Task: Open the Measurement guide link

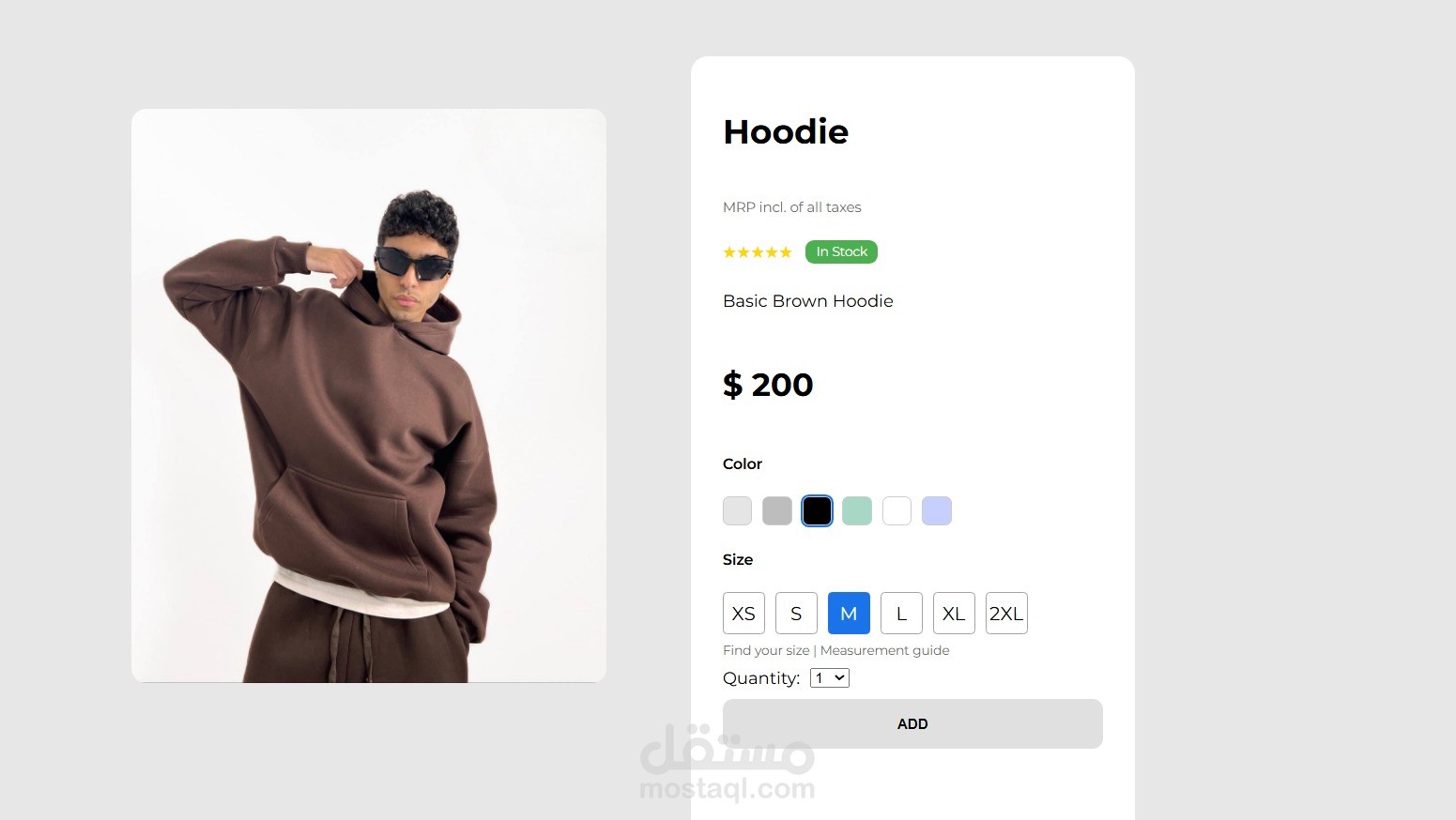Action: (x=884, y=650)
